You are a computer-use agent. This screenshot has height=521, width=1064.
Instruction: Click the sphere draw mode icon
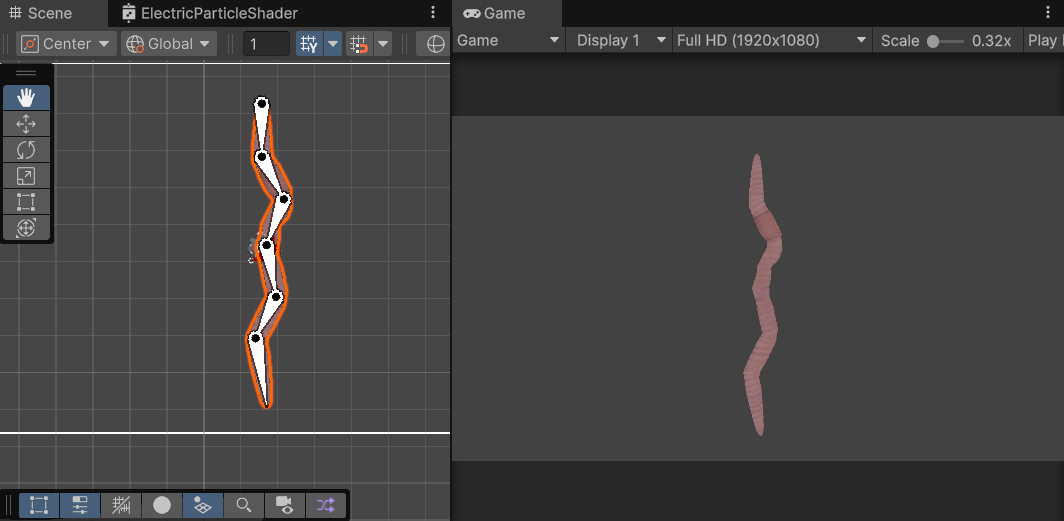[x=162, y=505]
